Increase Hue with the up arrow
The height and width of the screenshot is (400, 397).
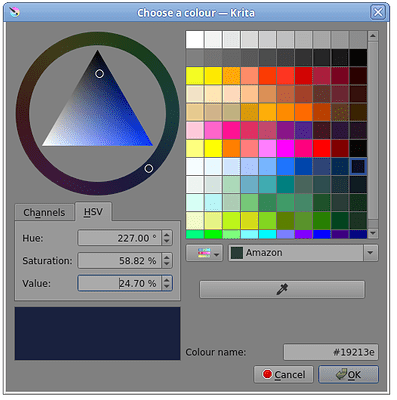(167, 234)
